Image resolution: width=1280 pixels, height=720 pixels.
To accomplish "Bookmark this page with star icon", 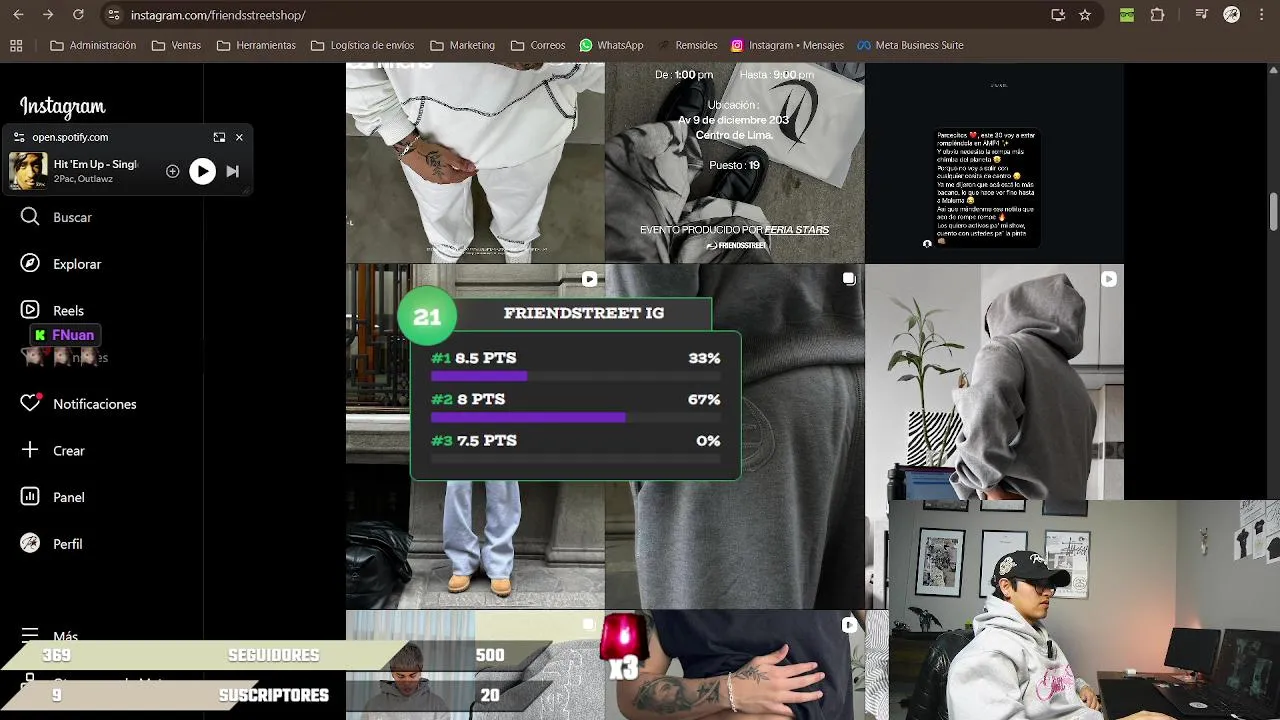I will 1085,15.
